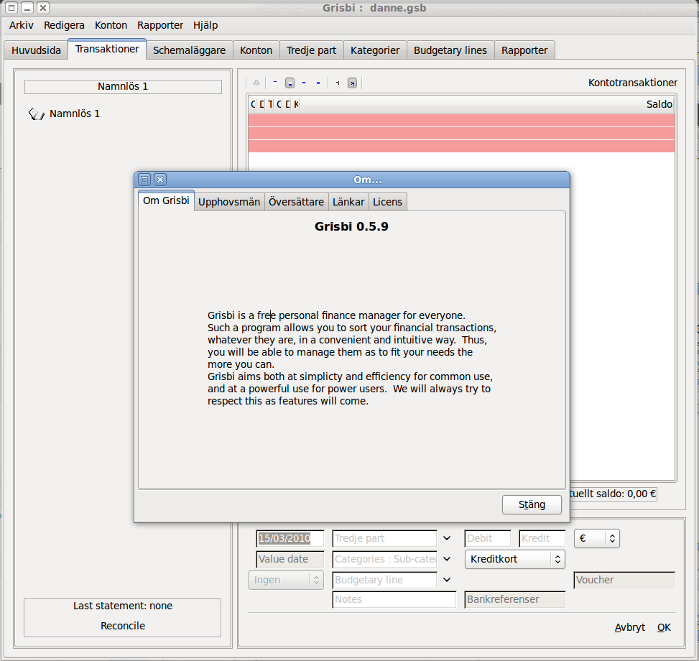Click the date field 15/03/2010
699x661 pixels.
click(x=290, y=538)
